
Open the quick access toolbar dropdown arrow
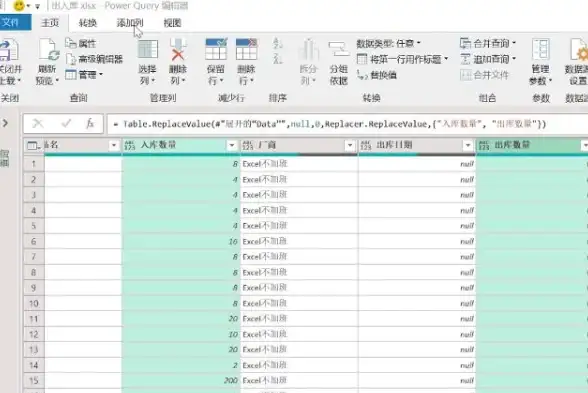pos(38,6)
